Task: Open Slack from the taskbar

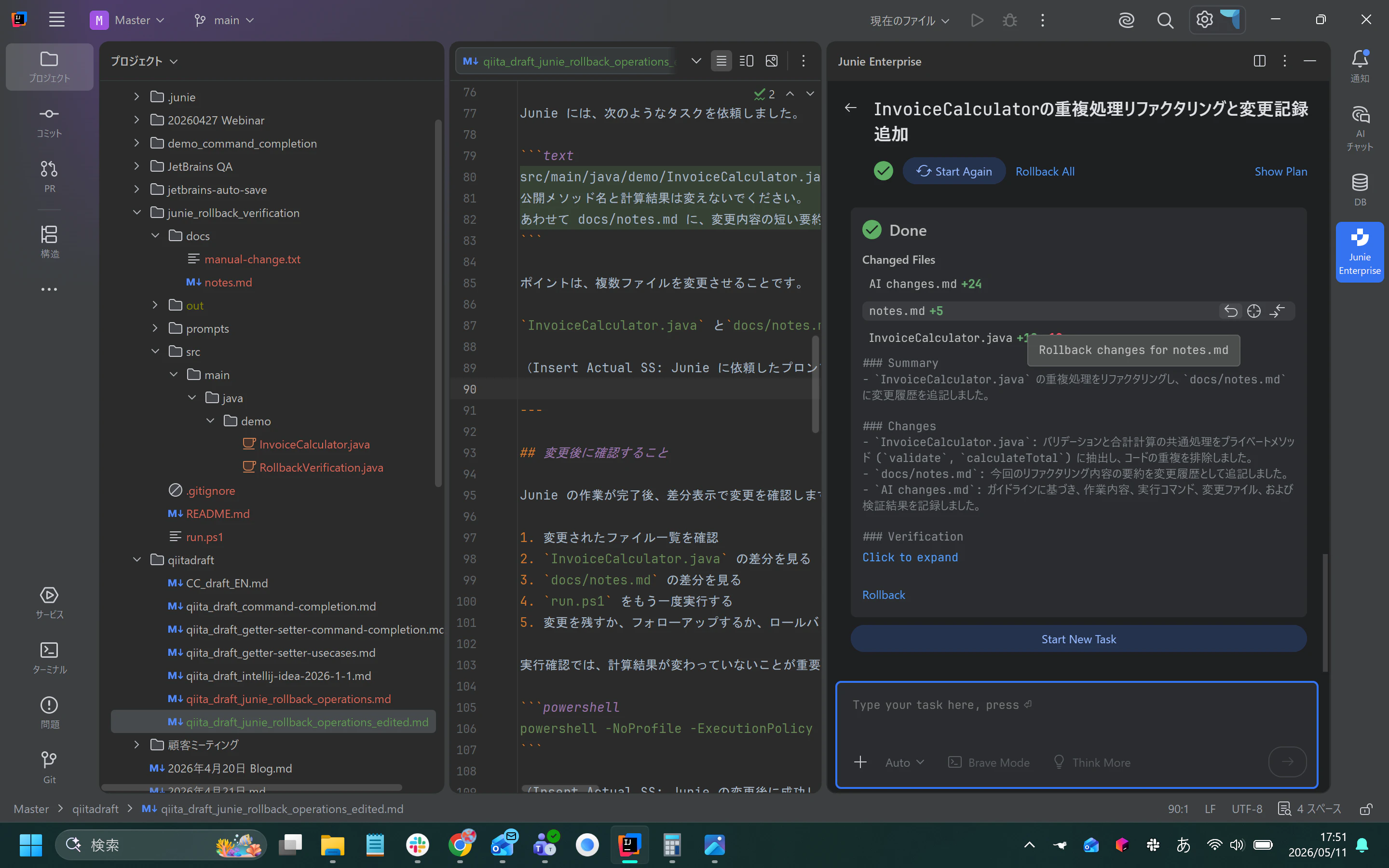Action: pyautogui.click(x=417, y=845)
